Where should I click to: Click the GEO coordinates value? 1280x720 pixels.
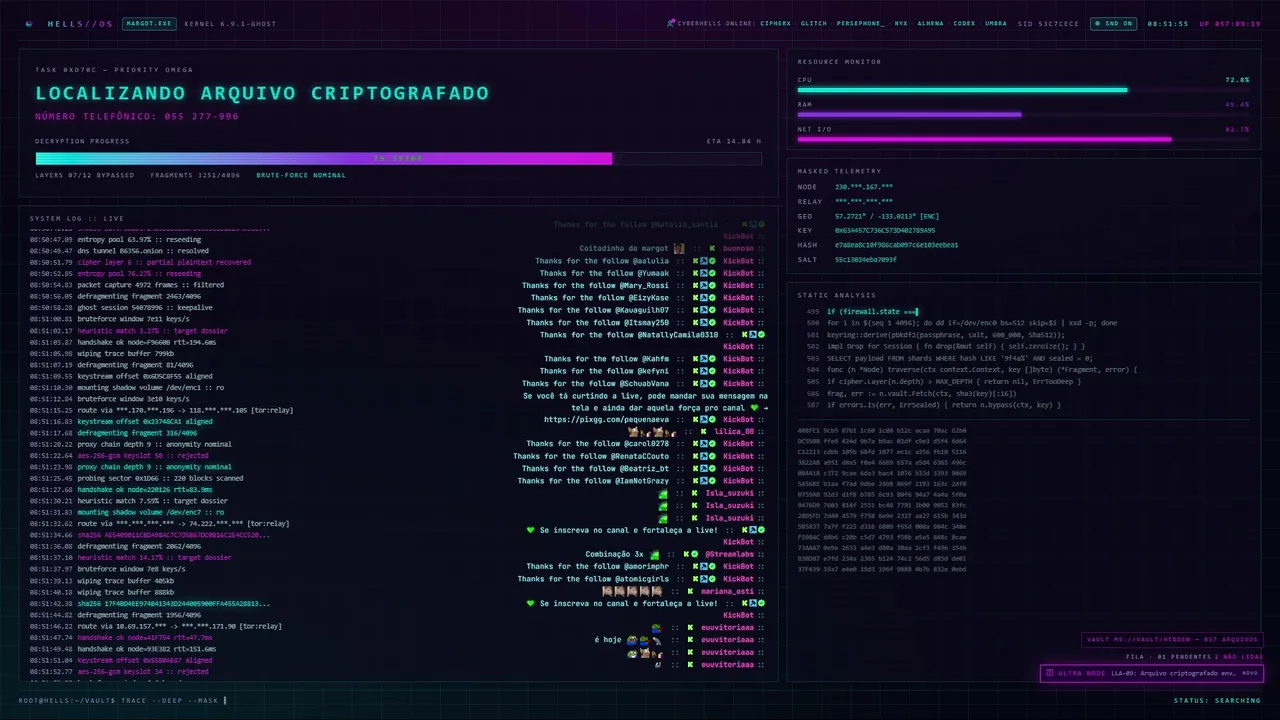[x=887, y=216]
